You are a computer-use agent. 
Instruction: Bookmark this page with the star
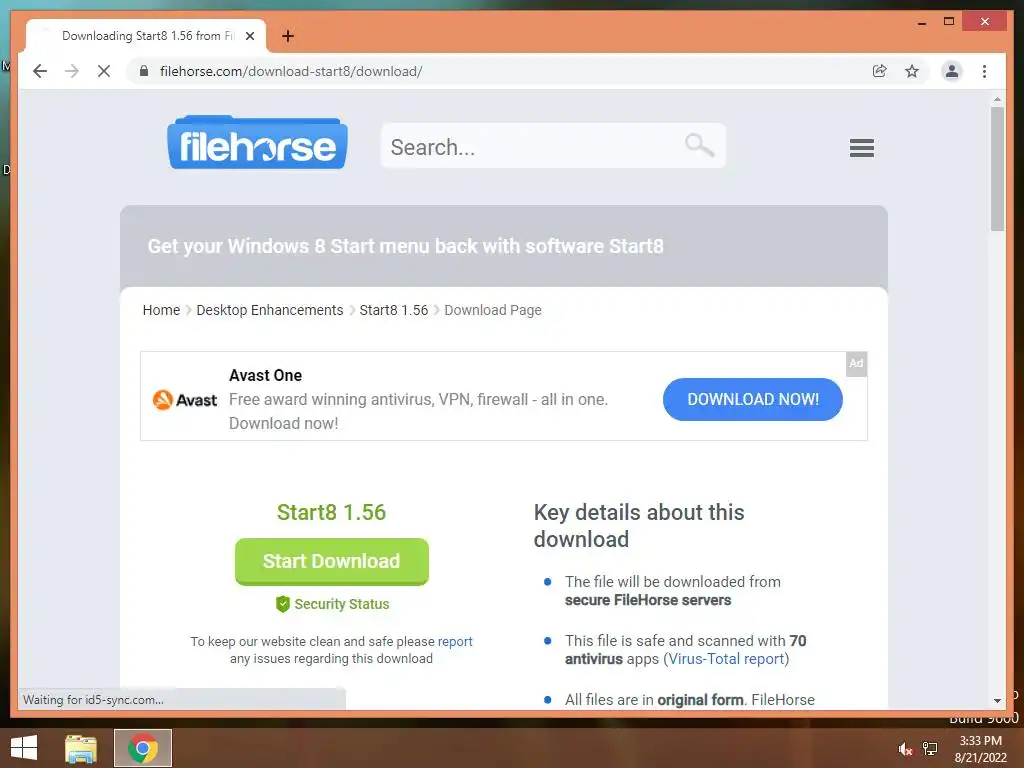pyautogui.click(x=912, y=71)
